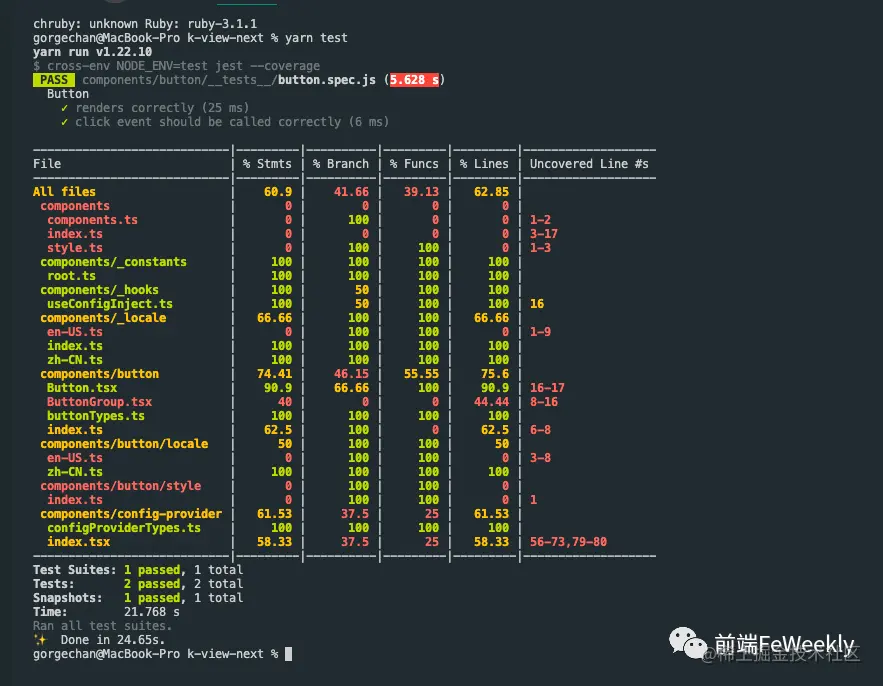Click 'Uncovered Line #s' column header

point(589,164)
